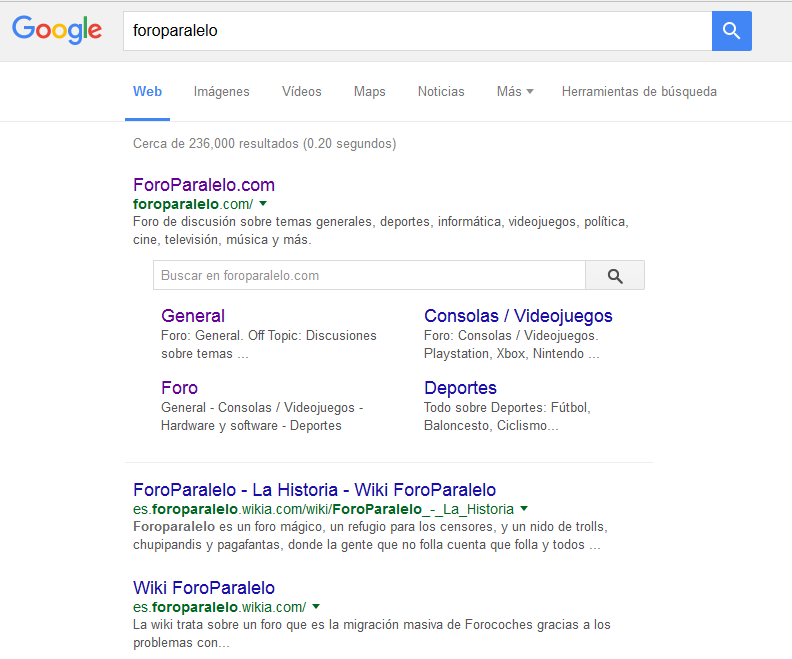
Task: Click the 'Foro de discusión sobre temas generales' snippet
Action: tap(381, 230)
